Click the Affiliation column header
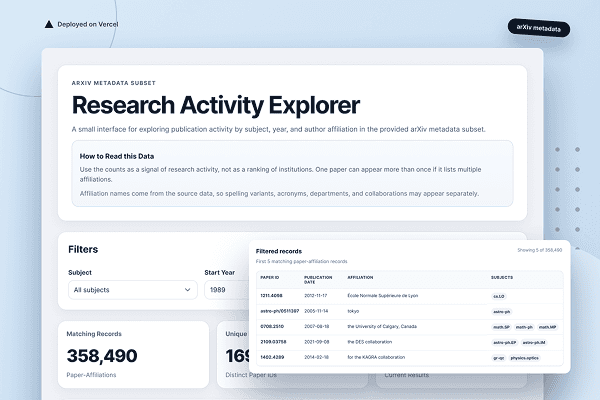Image resolution: width=600 pixels, height=400 pixels. [360, 278]
